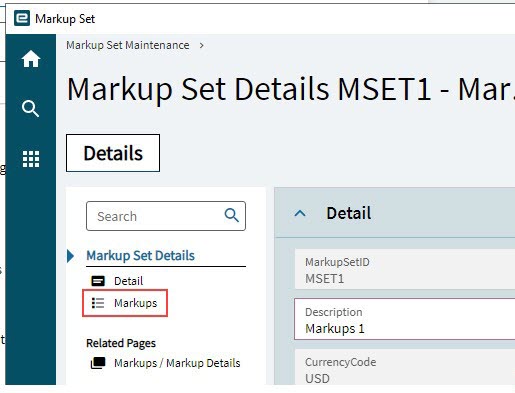The height and width of the screenshot is (393, 515).
Task: Click the CurrencyCode field USD
Action: pos(404,368)
